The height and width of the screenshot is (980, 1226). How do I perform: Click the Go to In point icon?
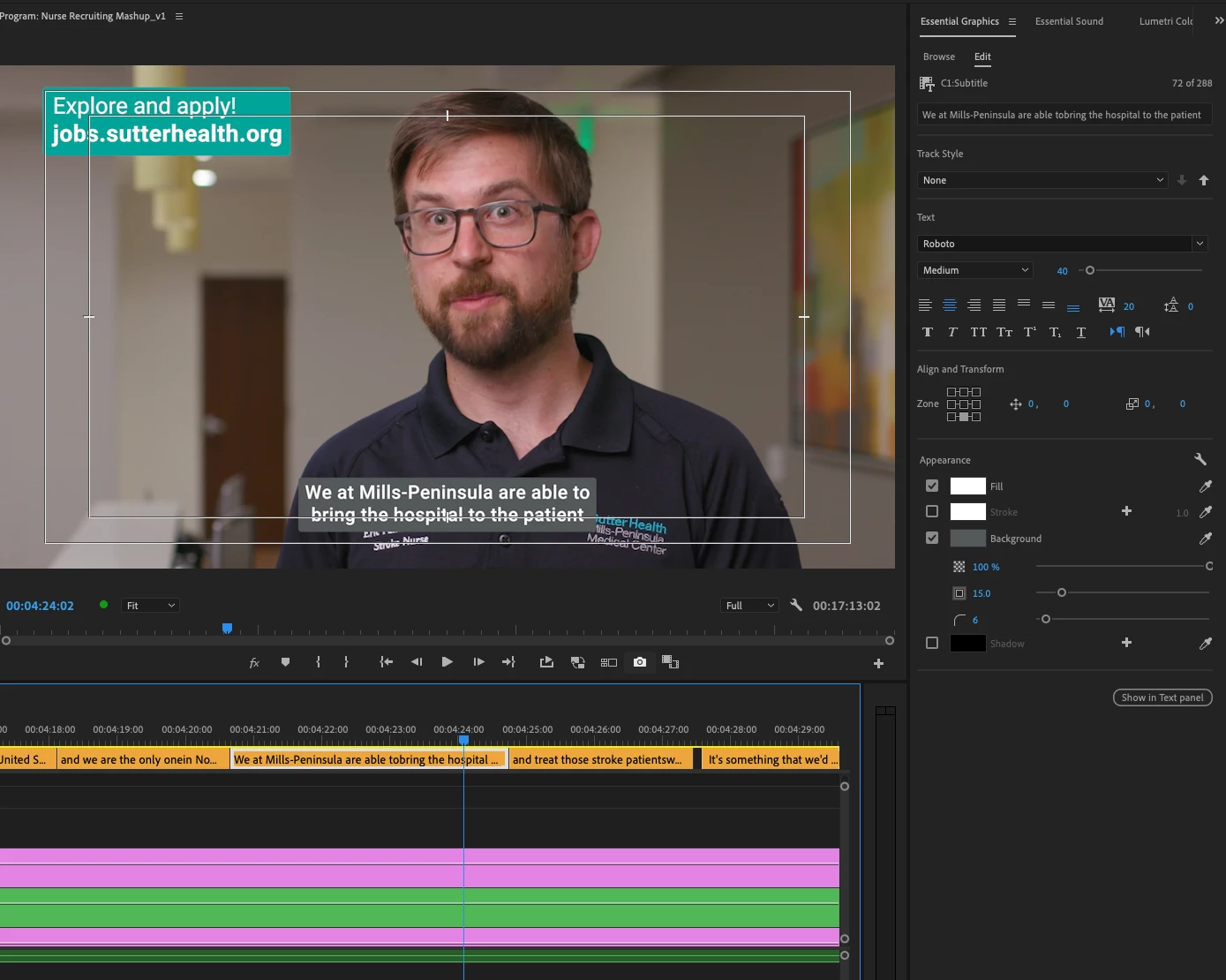pyautogui.click(x=386, y=662)
